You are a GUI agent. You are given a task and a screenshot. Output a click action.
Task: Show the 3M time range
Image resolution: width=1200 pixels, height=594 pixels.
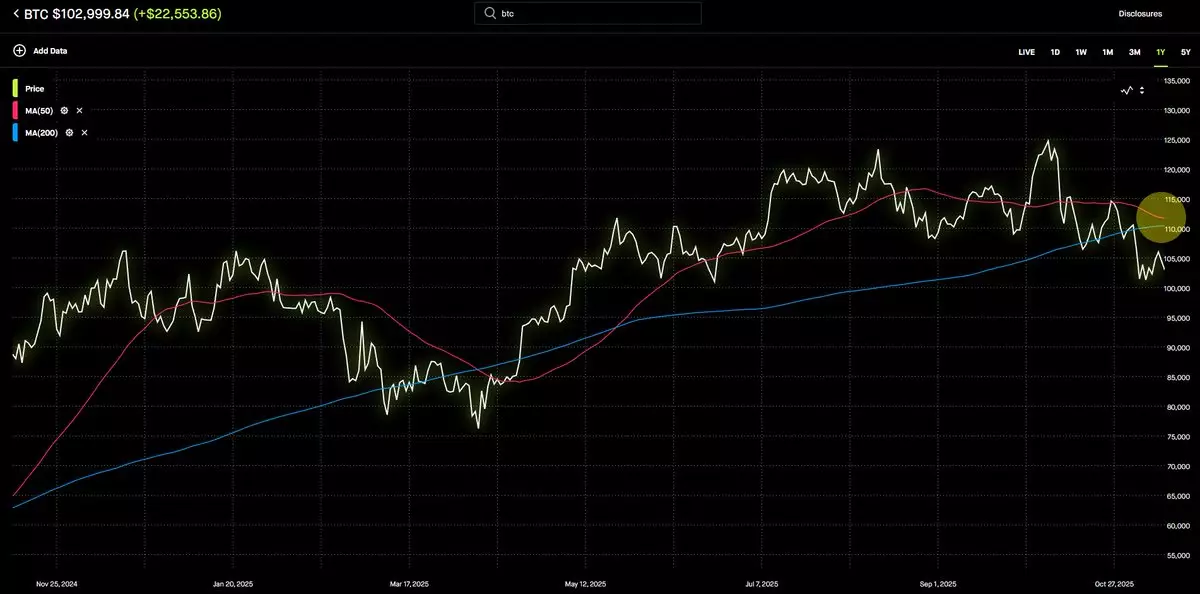pos(1134,51)
